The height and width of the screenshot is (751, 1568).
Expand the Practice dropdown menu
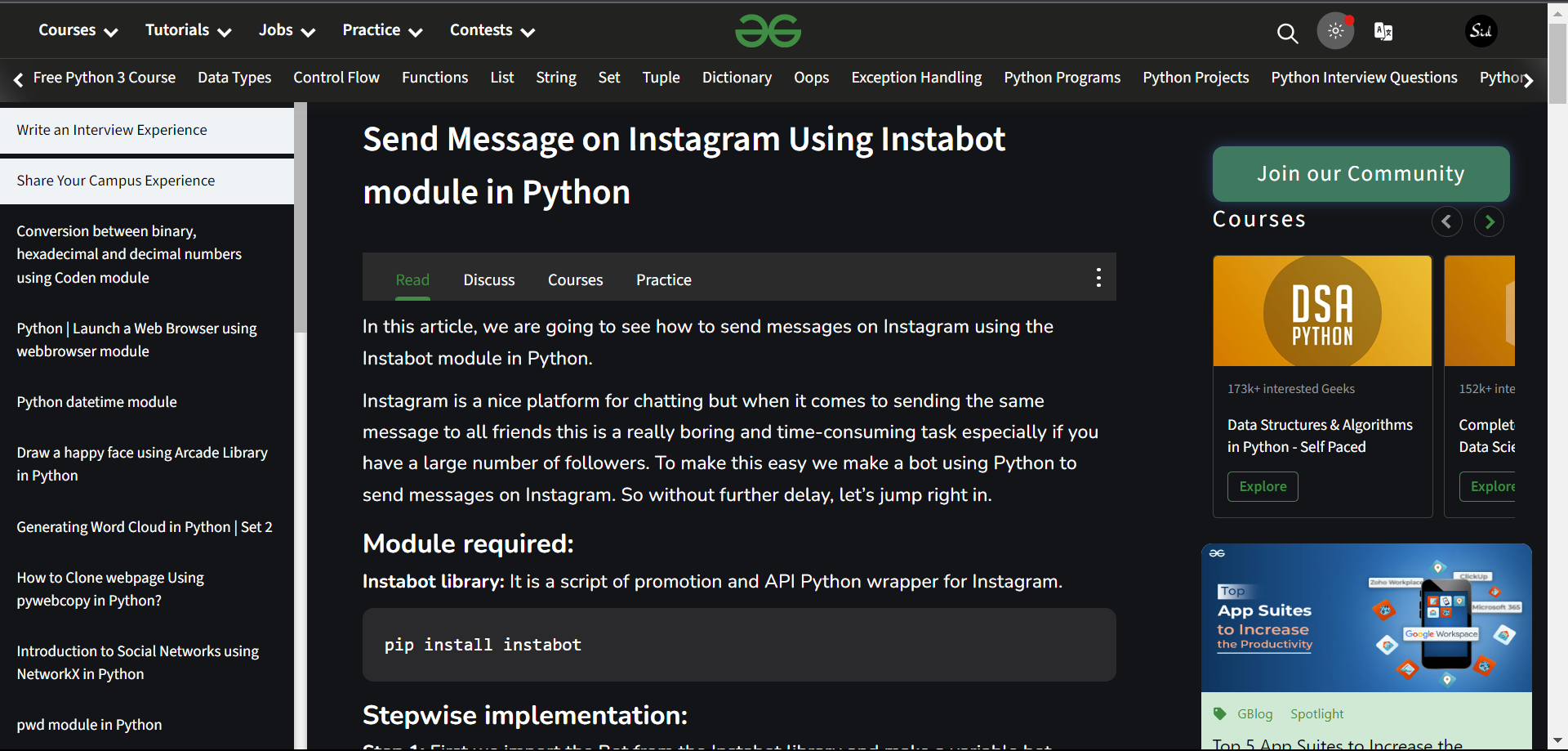coord(382,30)
